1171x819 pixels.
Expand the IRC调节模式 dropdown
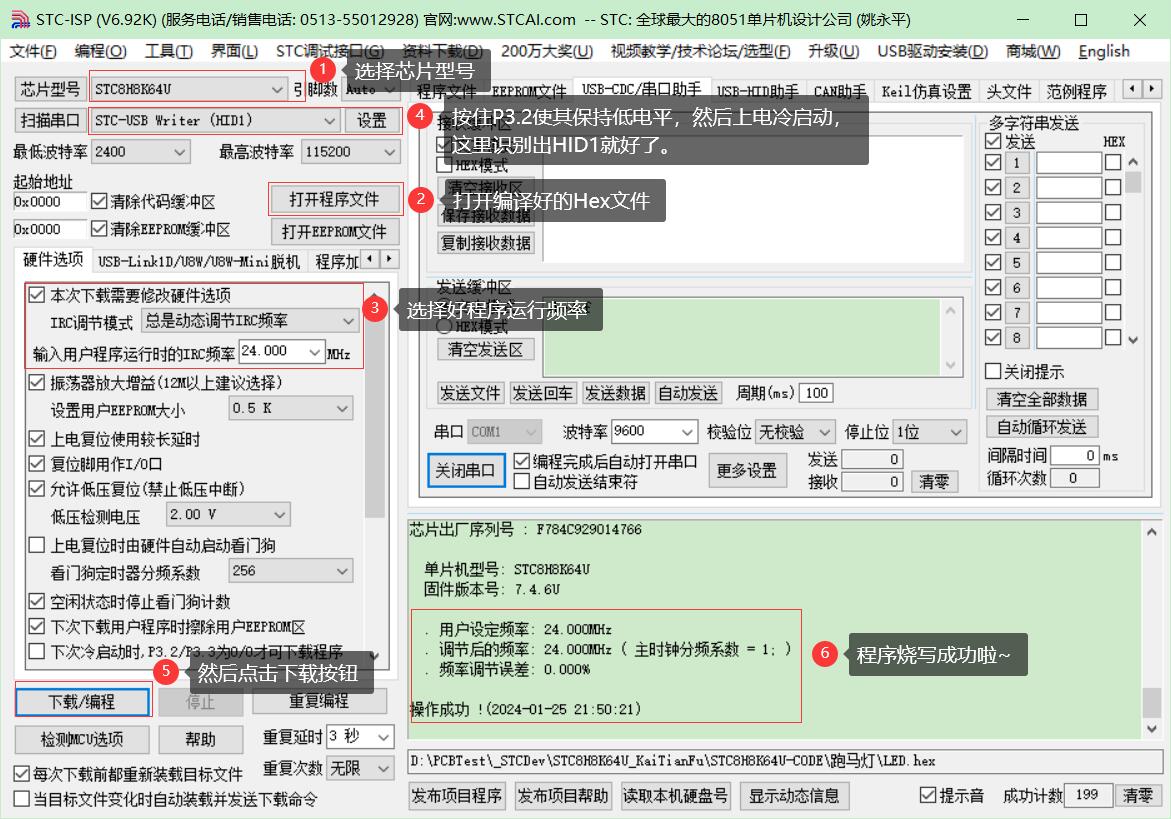tap(348, 321)
